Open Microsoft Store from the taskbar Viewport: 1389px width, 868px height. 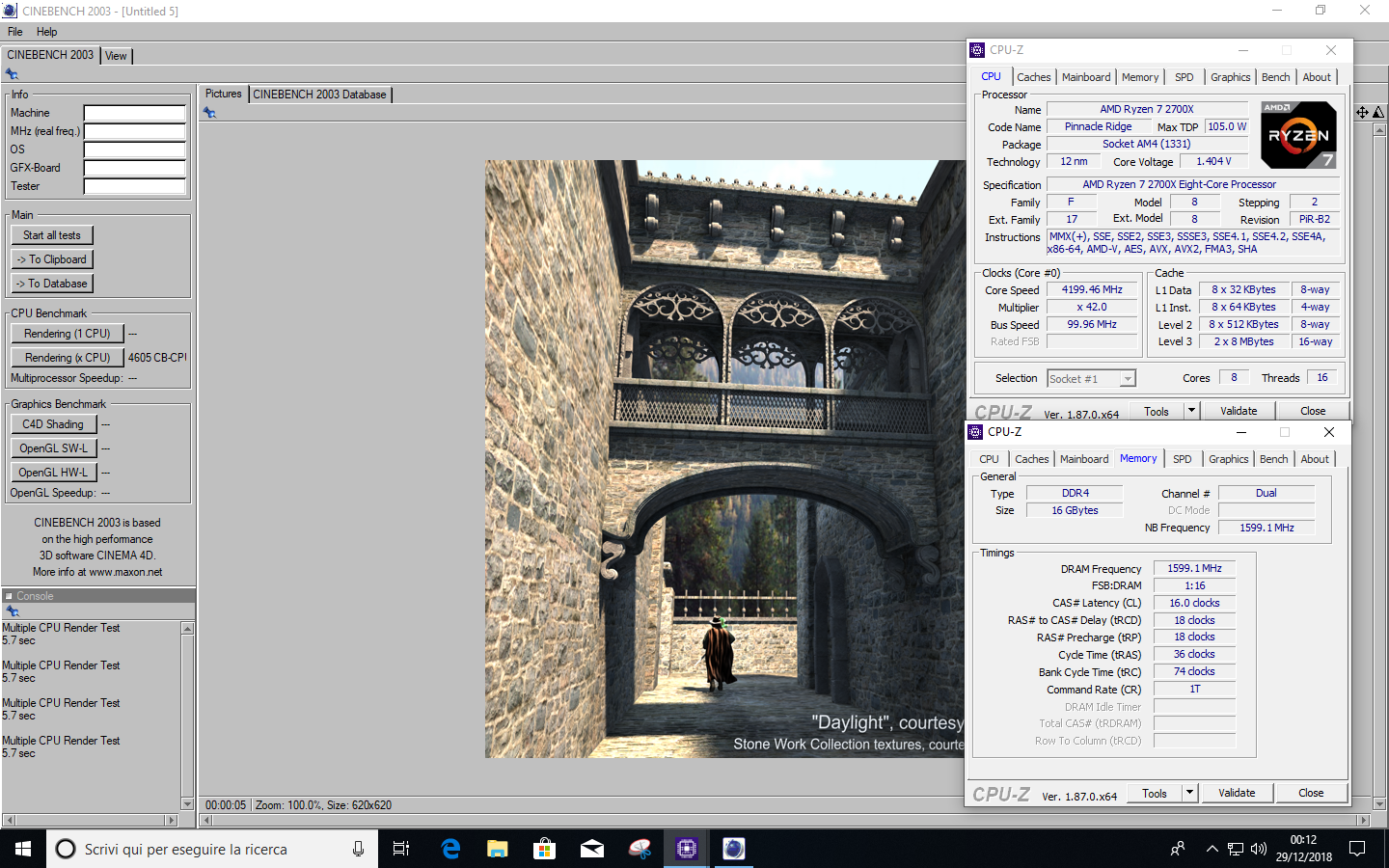(545, 849)
